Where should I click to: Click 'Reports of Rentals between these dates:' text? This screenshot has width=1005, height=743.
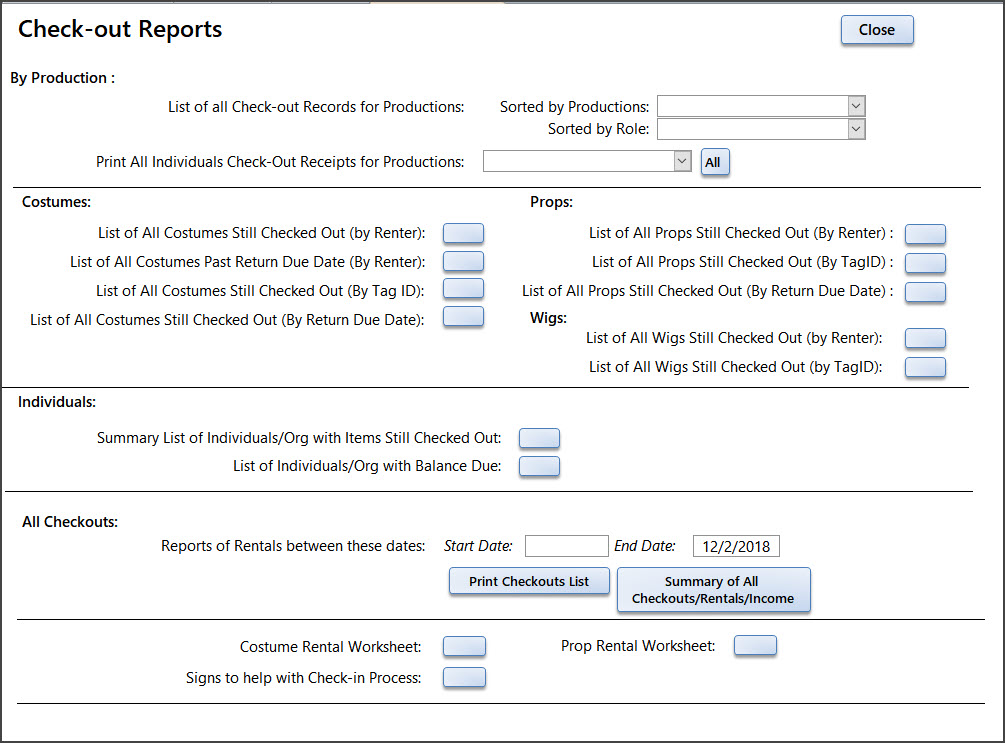[x=293, y=546]
